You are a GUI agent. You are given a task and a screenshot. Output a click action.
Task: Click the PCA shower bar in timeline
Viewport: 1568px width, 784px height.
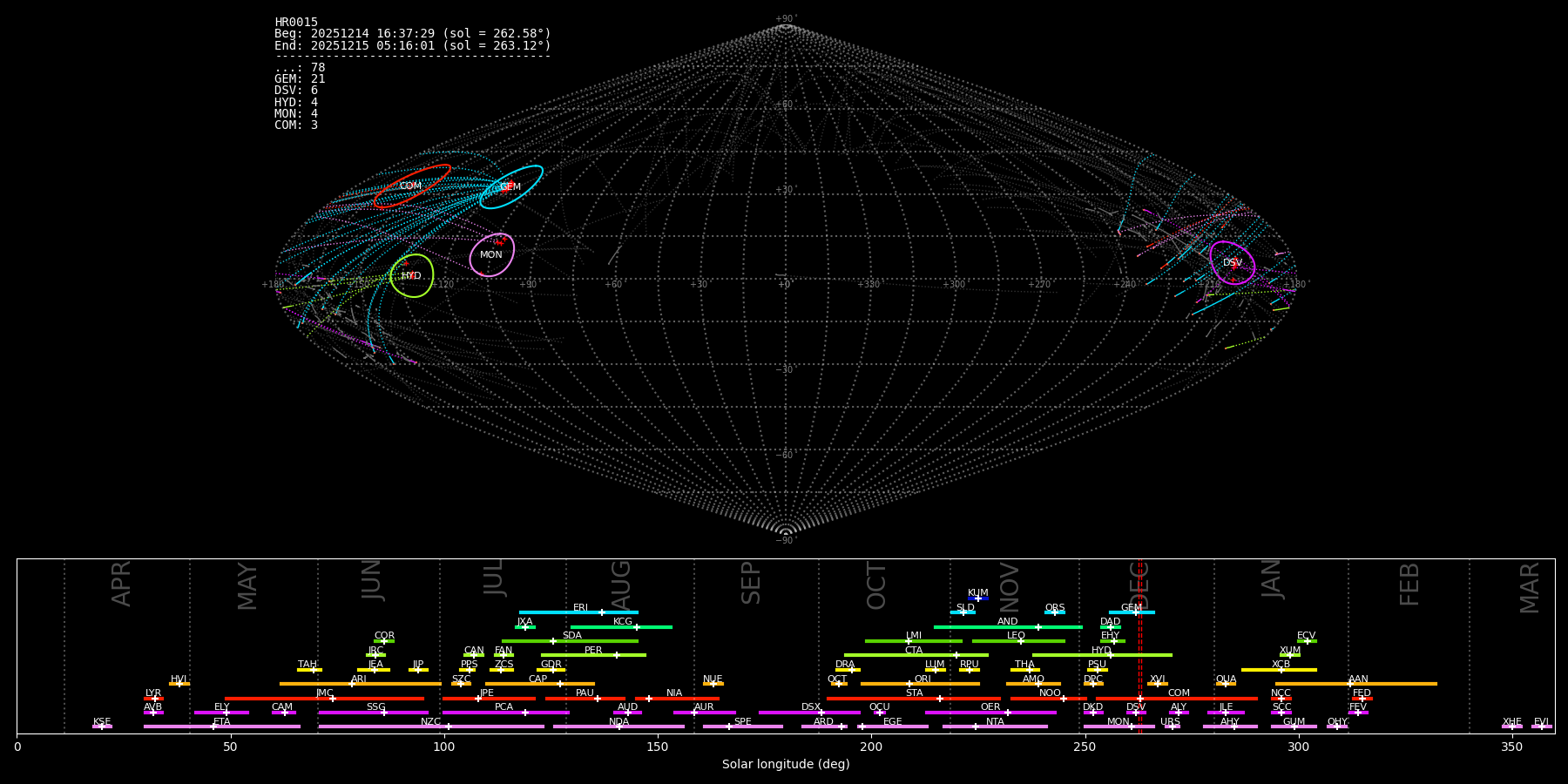[x=505, y=713]
